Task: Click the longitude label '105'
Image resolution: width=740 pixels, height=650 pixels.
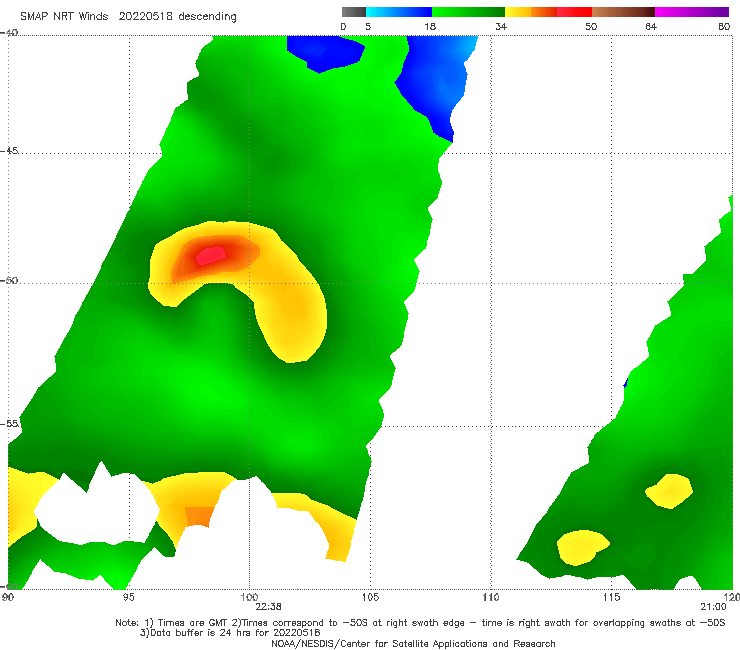Action: click(370, 598)
